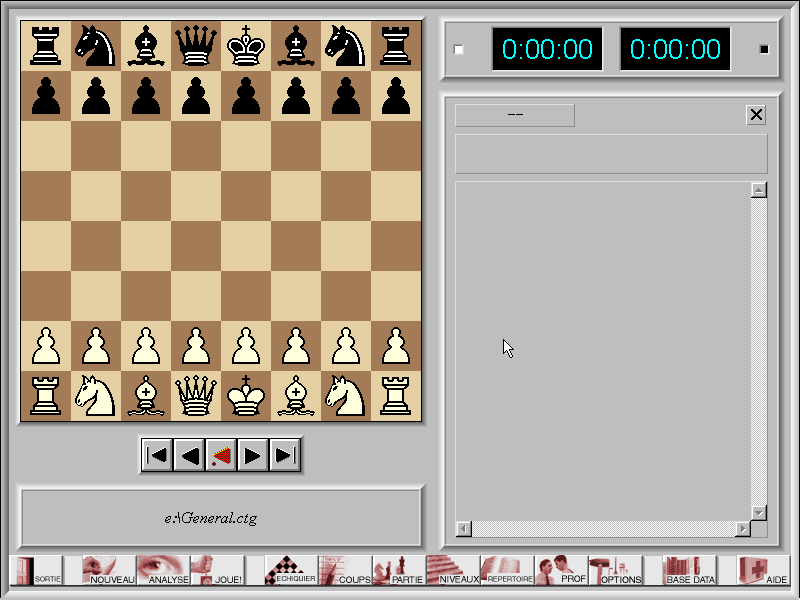The width and height of the screenshot is (800, 600).
Task: Open AIDE help first-aid icon
Action: click(x=763, y=570)
